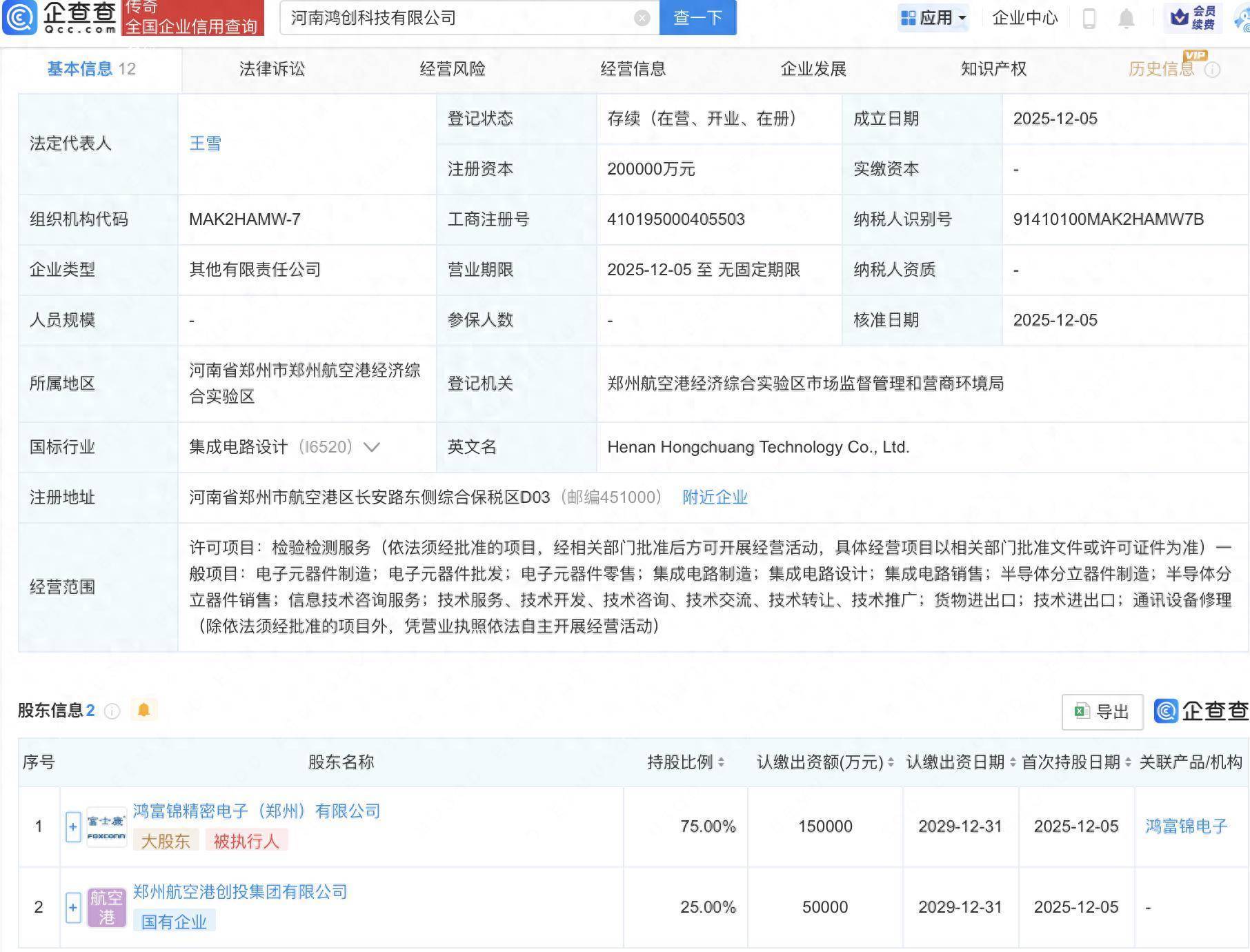The height and width of the screenshot is (952, 1250).
Task: Expand shareholder 鸿富锦精密电子 with plus button
Action: click(x=72, y=826)
